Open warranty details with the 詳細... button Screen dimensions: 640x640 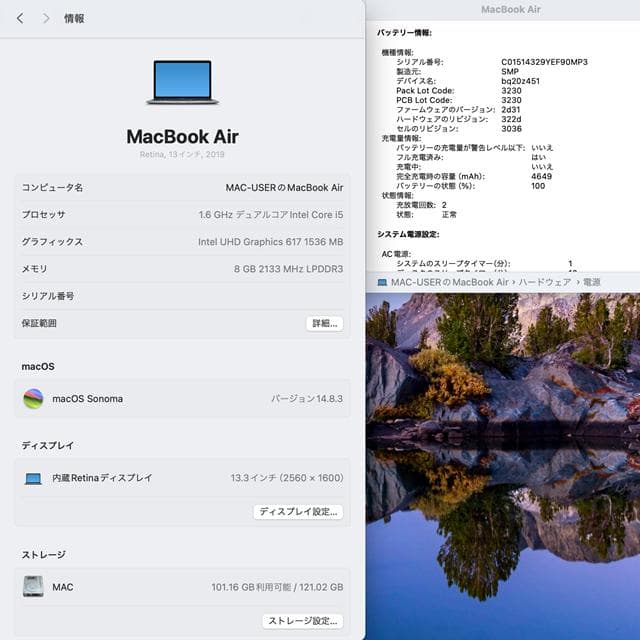tap(324, 323)
